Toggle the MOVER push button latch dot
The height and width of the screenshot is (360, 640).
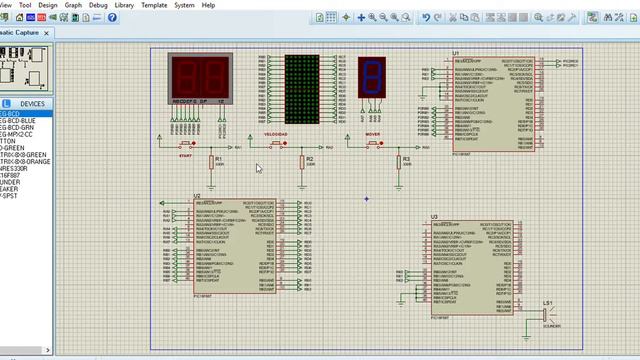coord(382,143)
